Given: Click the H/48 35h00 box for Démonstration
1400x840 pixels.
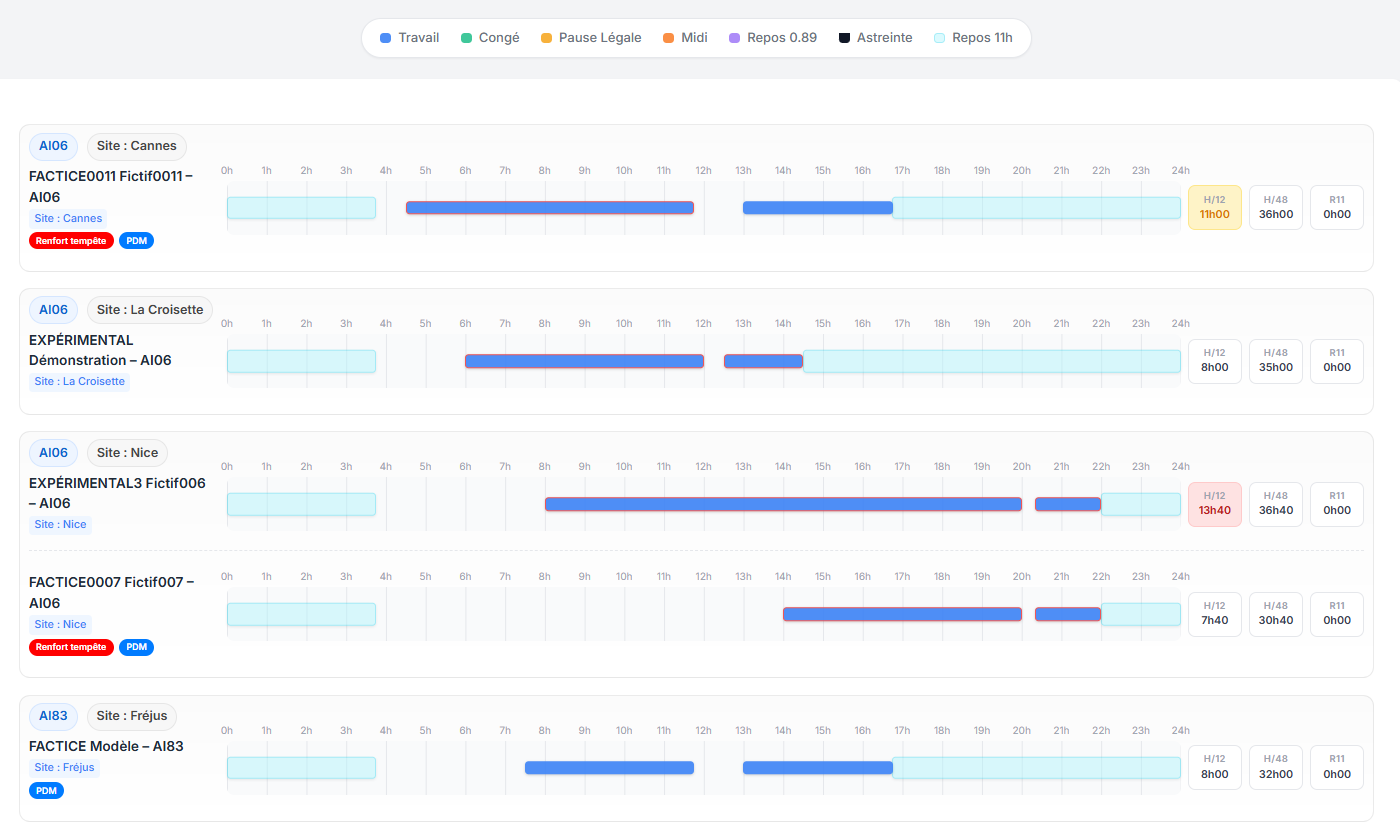Looking at the screenshot, I should click(x=1276, y=361).
